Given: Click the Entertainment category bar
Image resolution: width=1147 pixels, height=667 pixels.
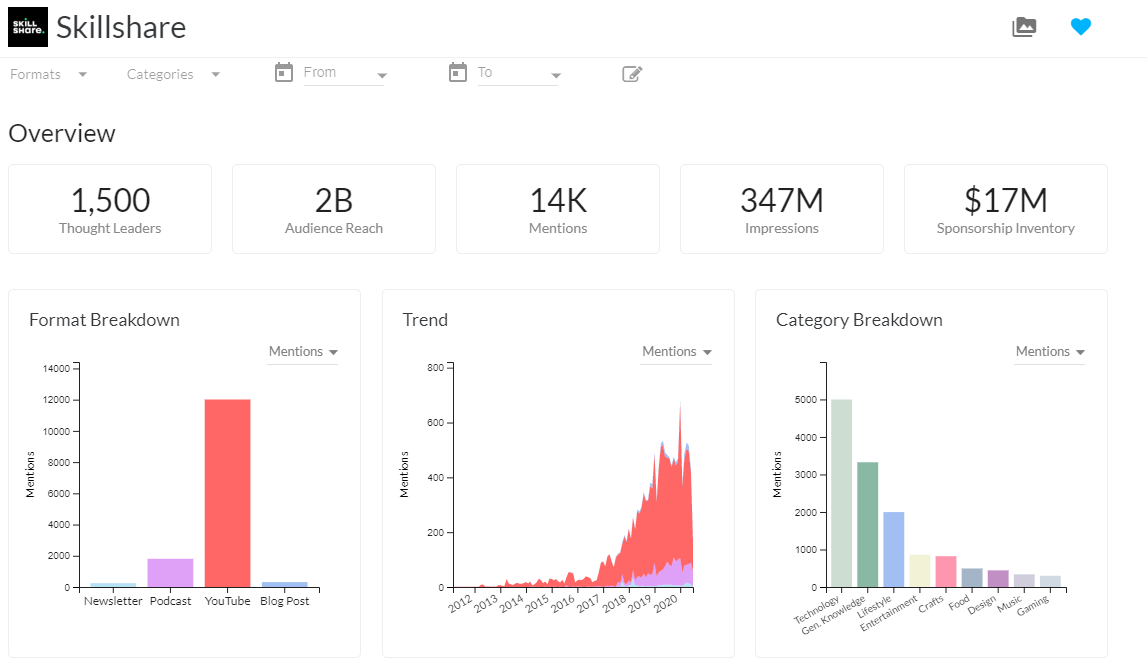Looking at the screenshot, I should point(920,570).
